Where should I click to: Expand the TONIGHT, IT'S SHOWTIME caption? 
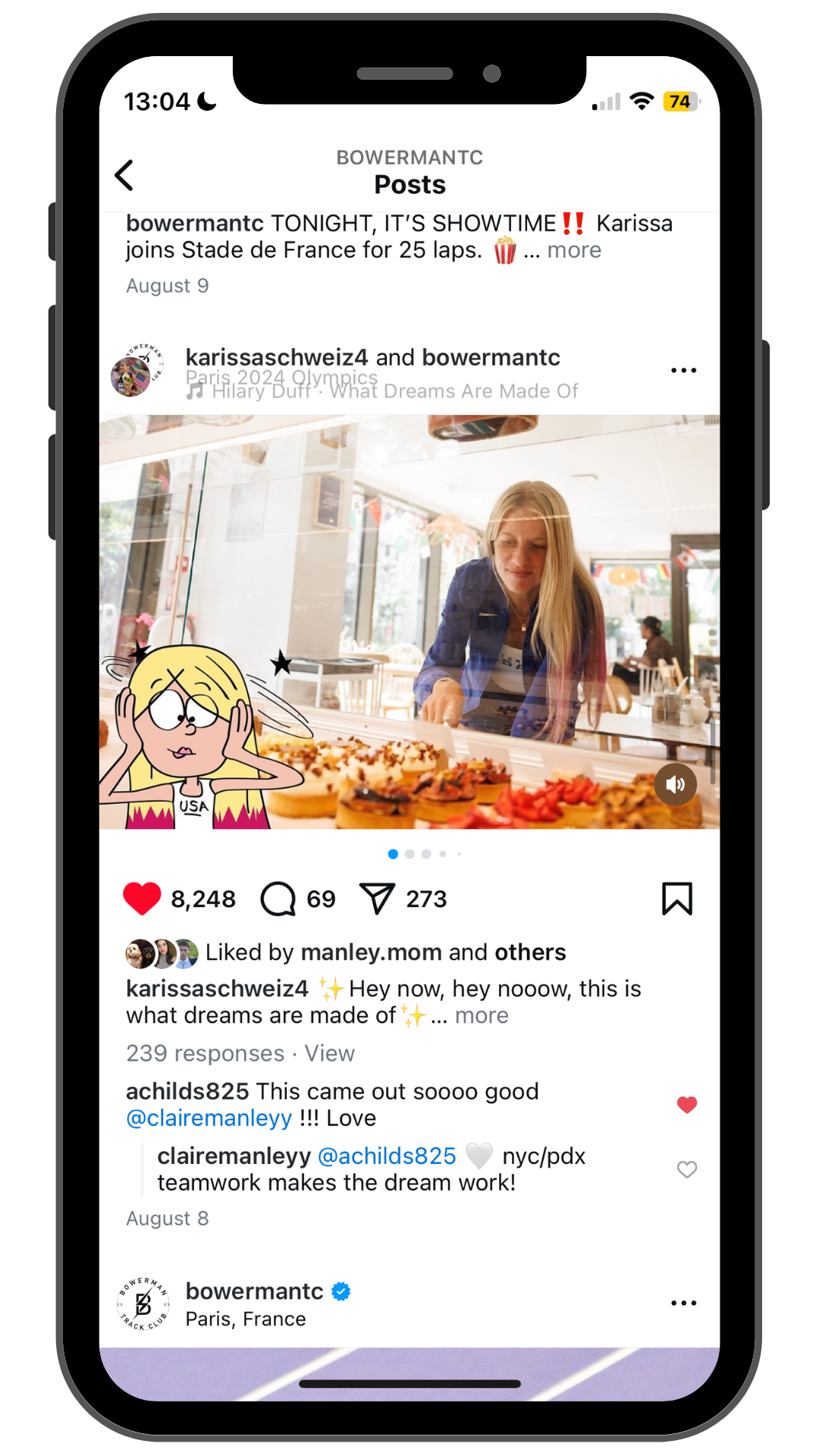pyautogui.click(x=574, y=250)
